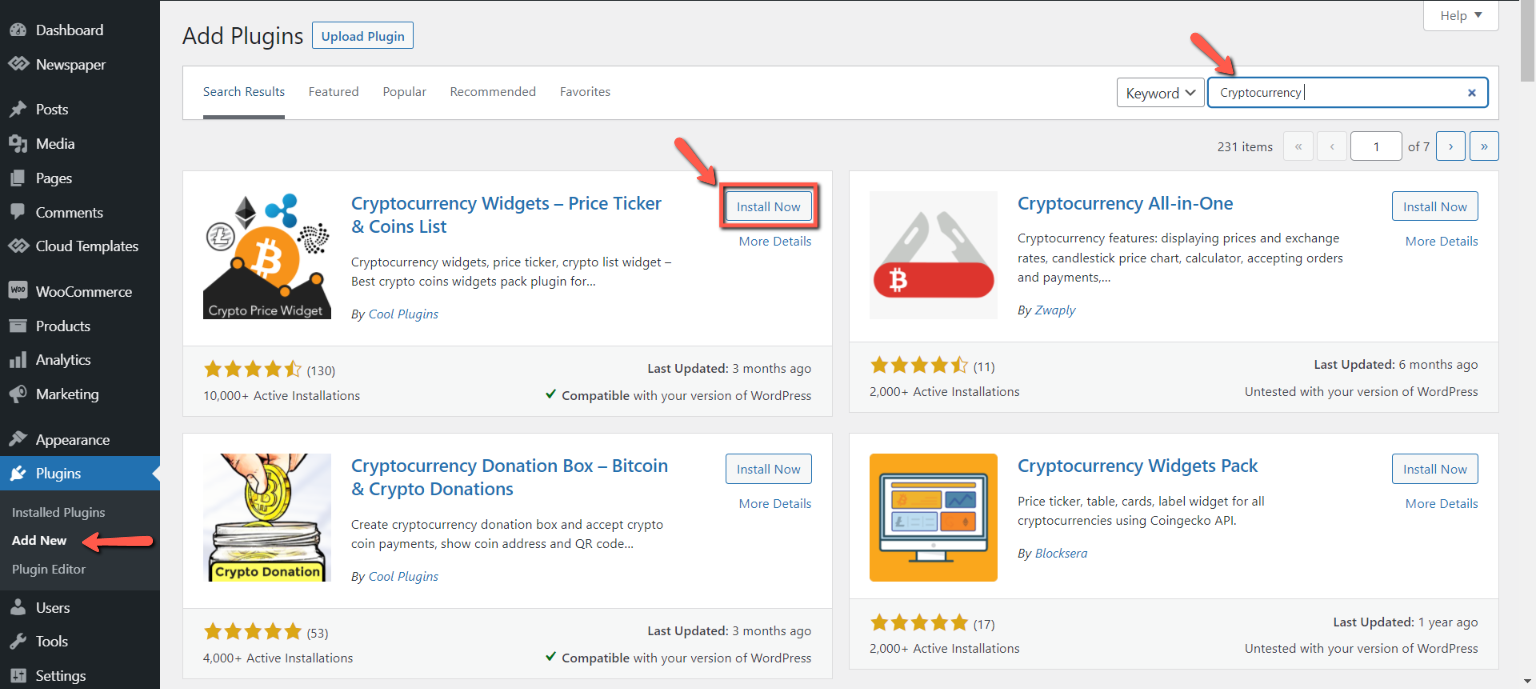Screen dimensions: 1536x689
Task: Switch to the Recommended tab
Action: (x=493, y=91)
